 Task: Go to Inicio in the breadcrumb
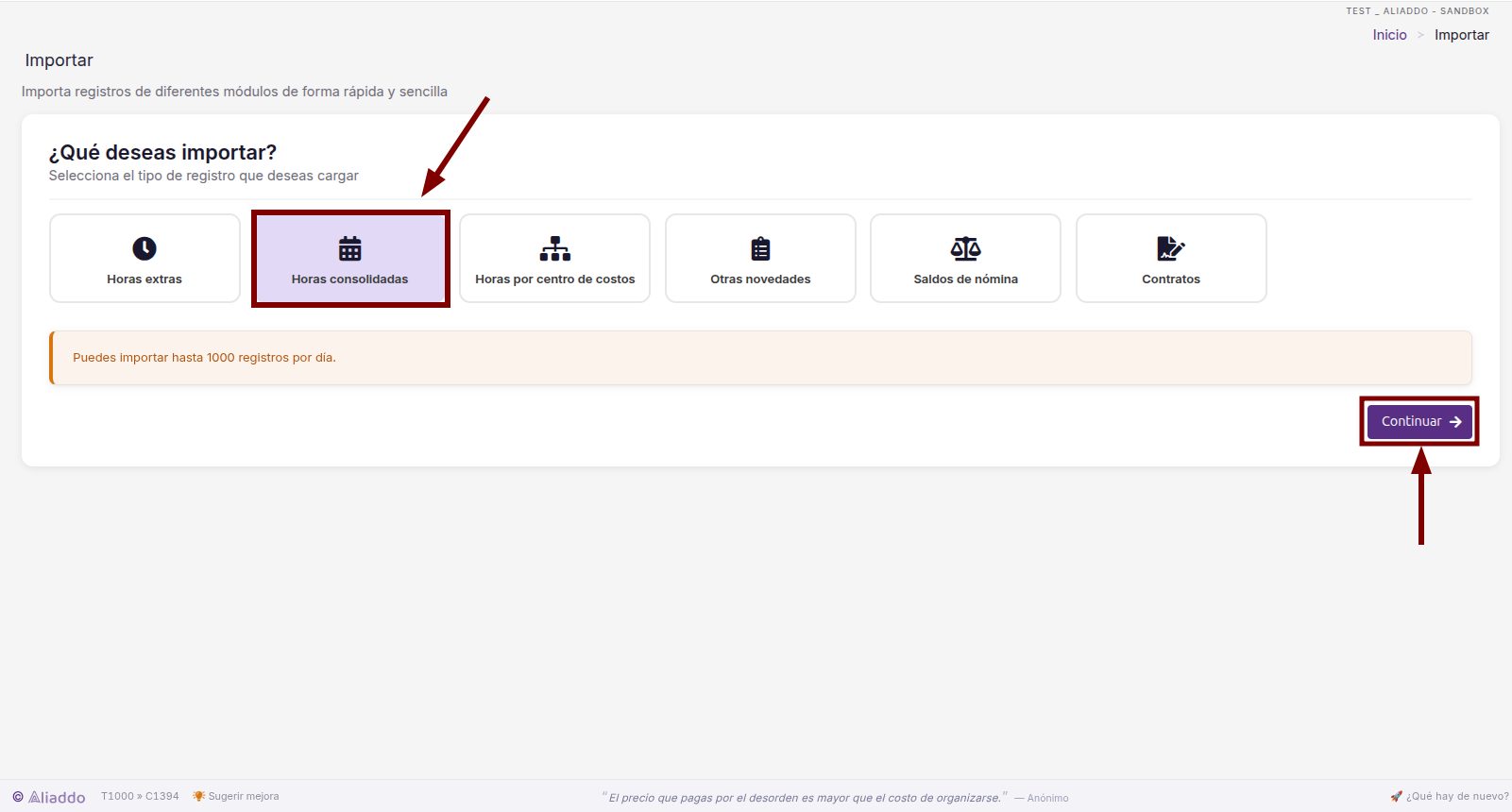coord(1389,35)
